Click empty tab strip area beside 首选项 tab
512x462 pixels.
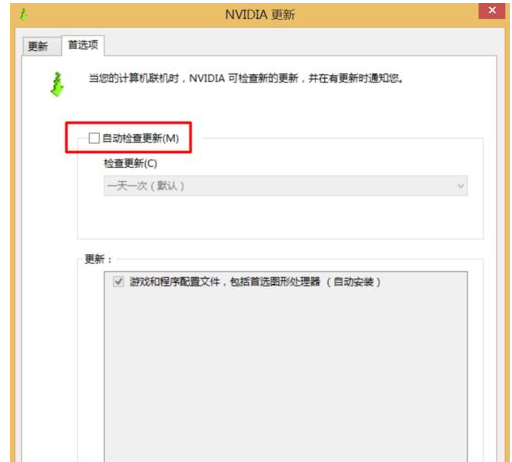click(x=300, y=45)
